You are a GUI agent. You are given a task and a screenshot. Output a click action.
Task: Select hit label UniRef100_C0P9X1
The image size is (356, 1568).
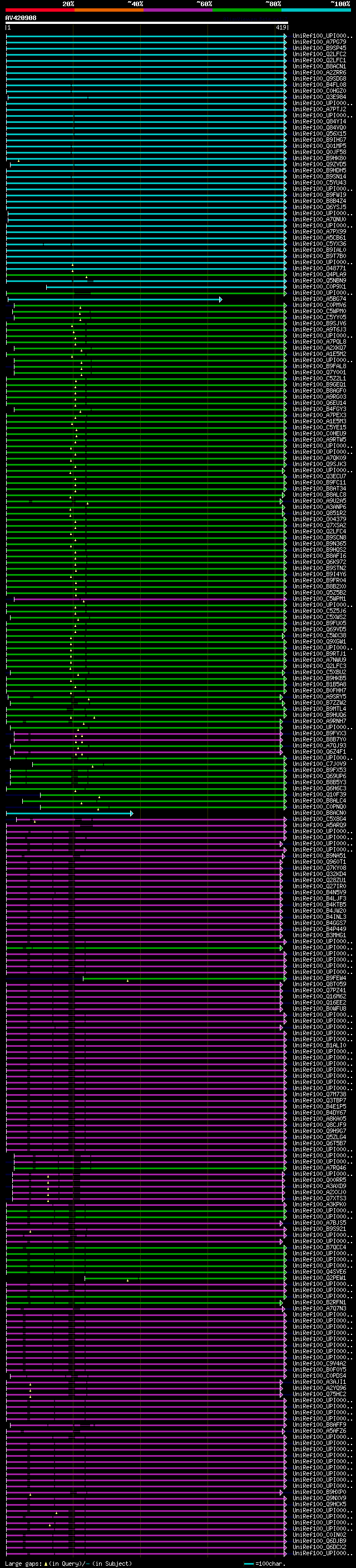[319, 286]
